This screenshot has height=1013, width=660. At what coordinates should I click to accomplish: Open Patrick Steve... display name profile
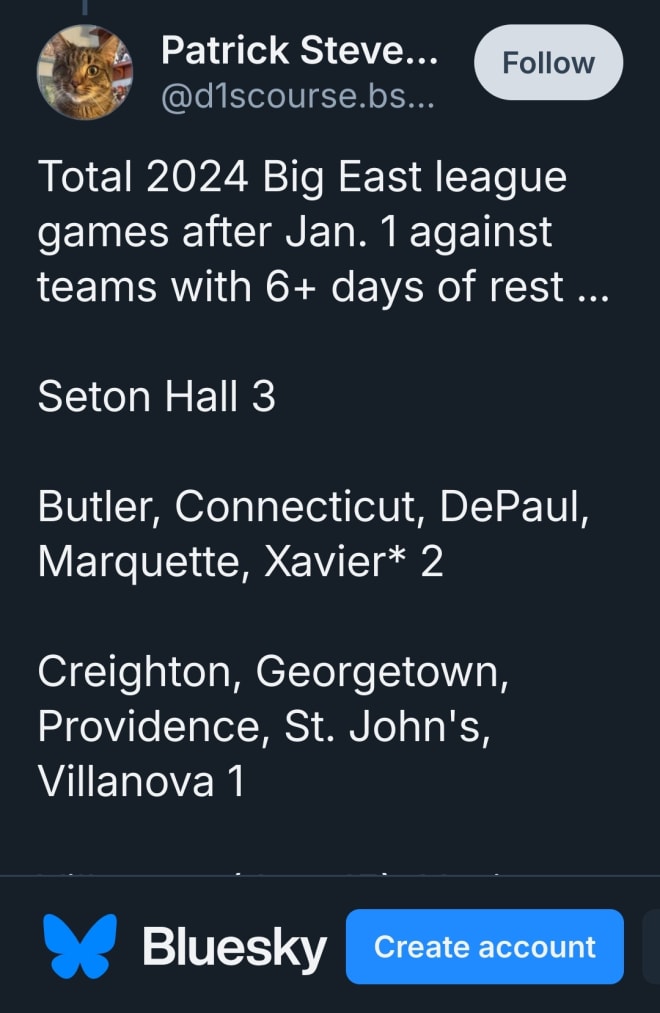pyautogui.click(x=300, y=50)
